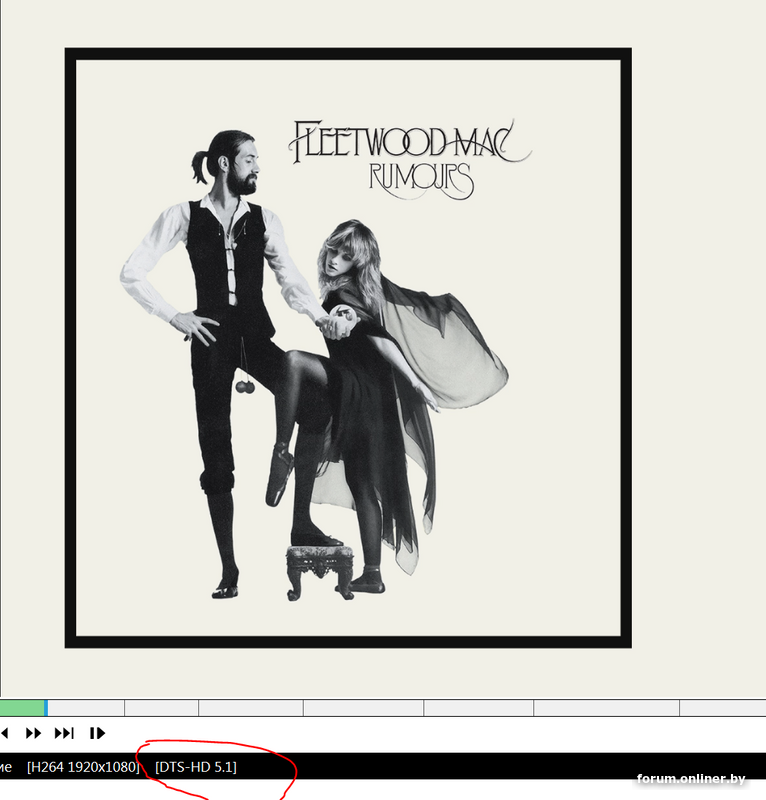Click the fast forward double-arrow button
The image size is (766, 800).
pos(33,733)
